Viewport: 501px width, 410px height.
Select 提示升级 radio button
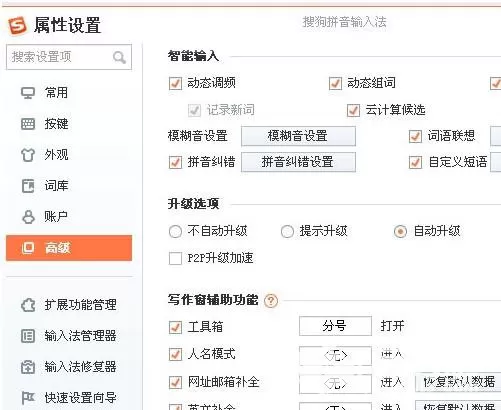pyautogui.click(x=287, y=231)
